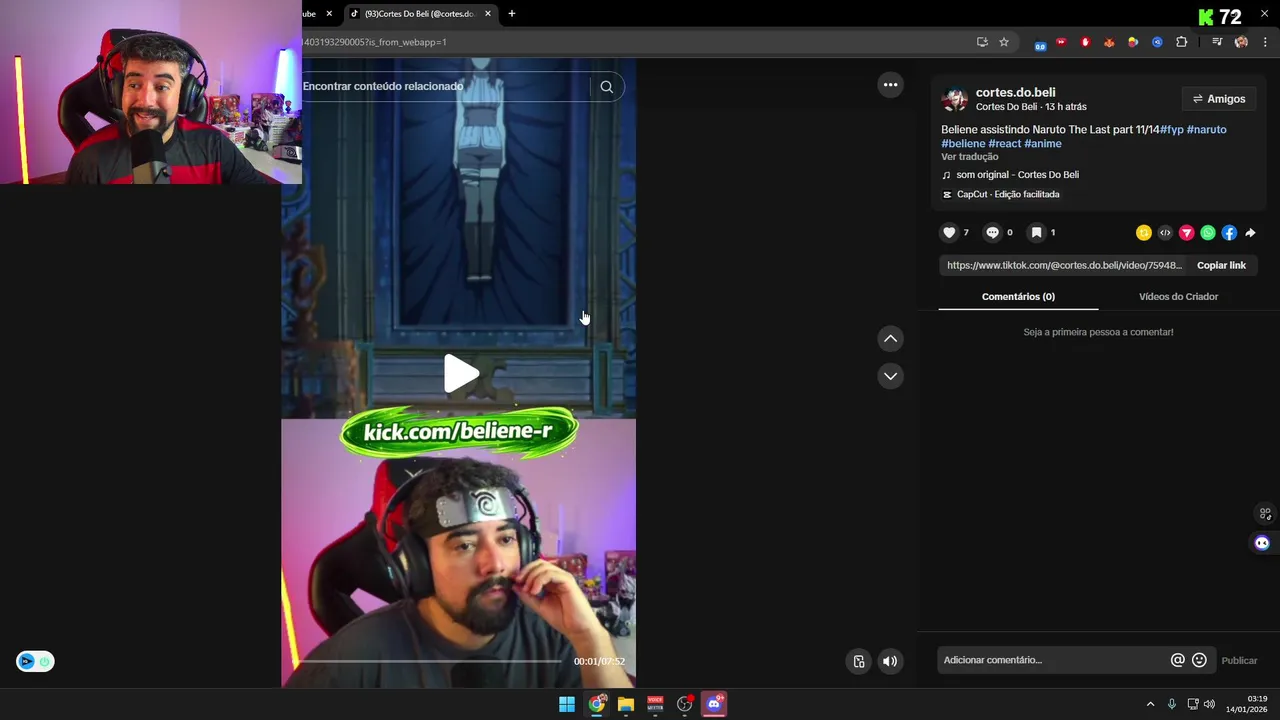Open more share options arrow
This screenshot has width=1280, height=720.
[x=1250, y=233]
